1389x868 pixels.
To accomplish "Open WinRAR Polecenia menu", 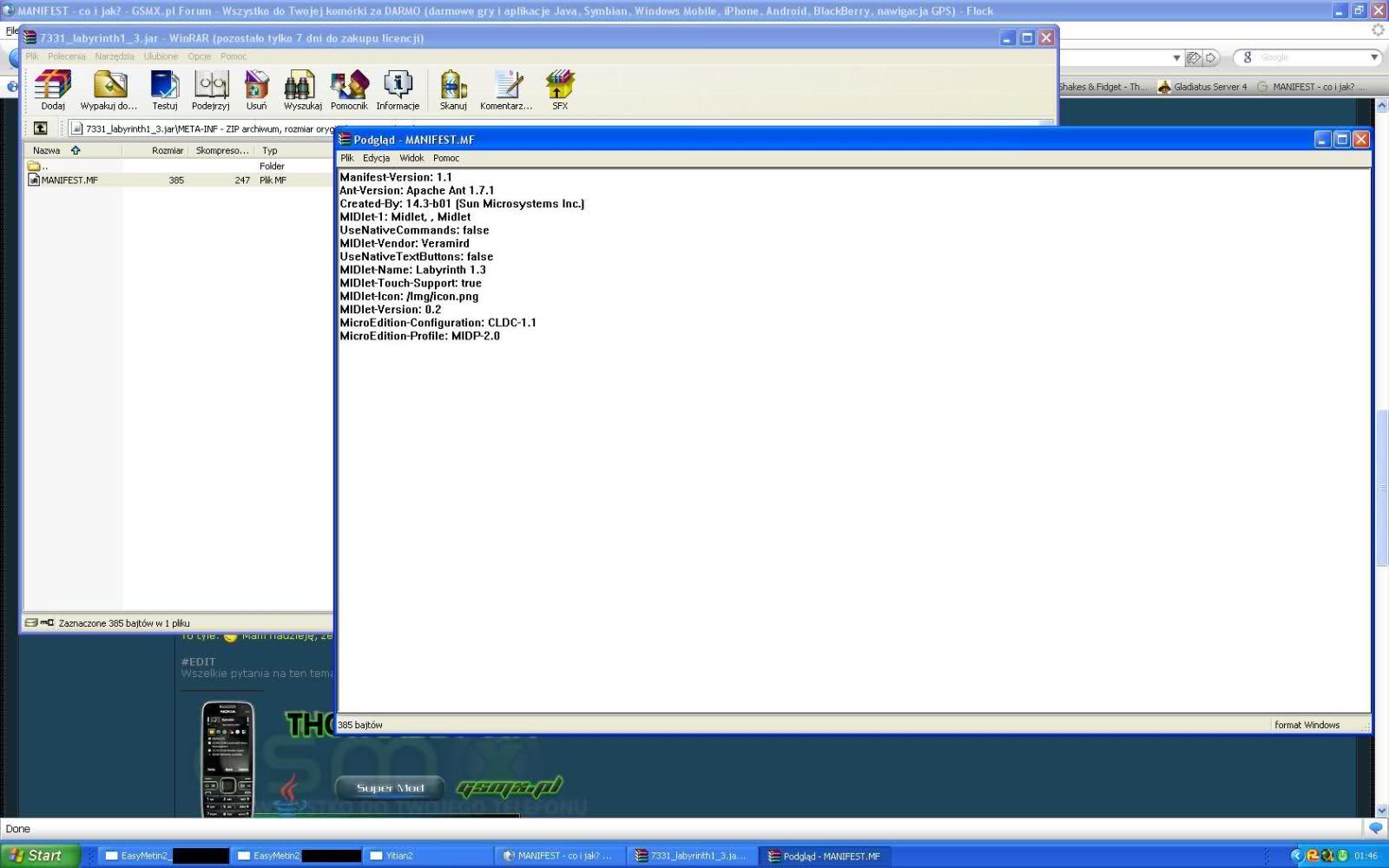I will 66,56.
